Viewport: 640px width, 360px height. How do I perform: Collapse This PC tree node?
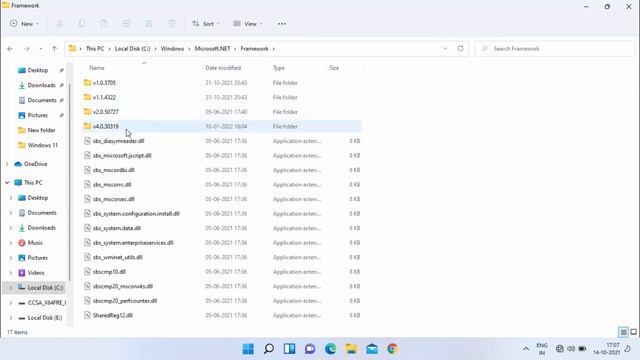pos(7,183)
